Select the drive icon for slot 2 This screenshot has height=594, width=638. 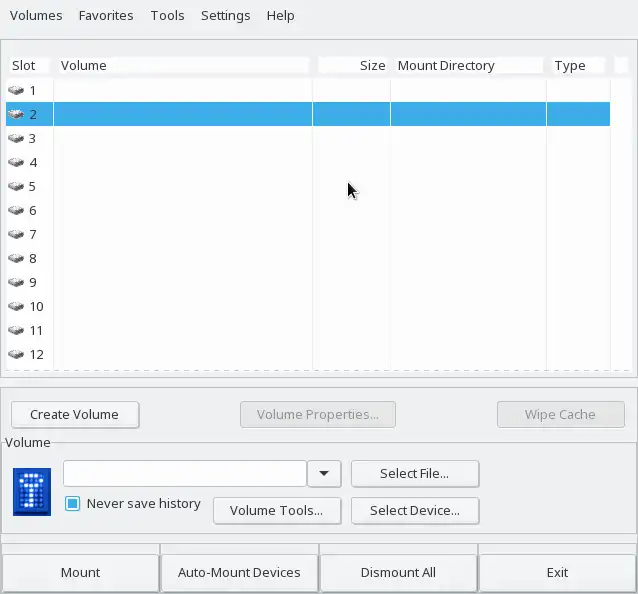[16, 114]
